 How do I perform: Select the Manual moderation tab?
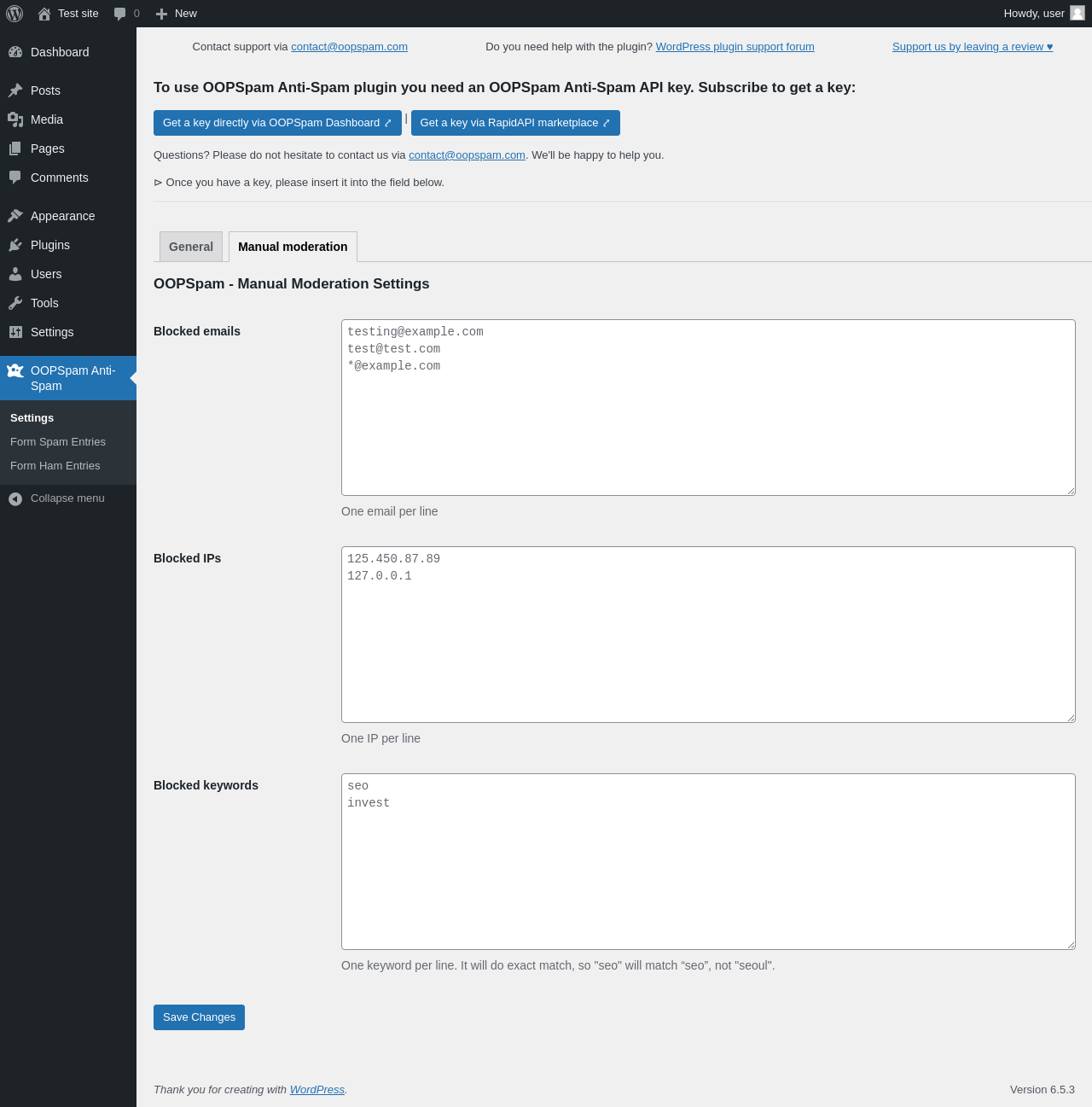click(293, 247)
